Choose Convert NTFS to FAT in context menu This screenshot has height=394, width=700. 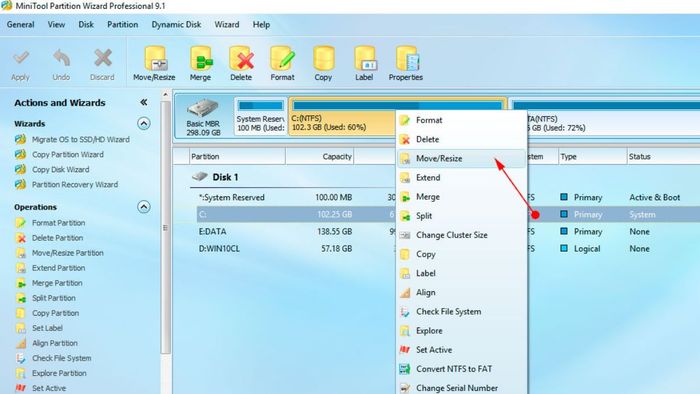tap(461, 369)
